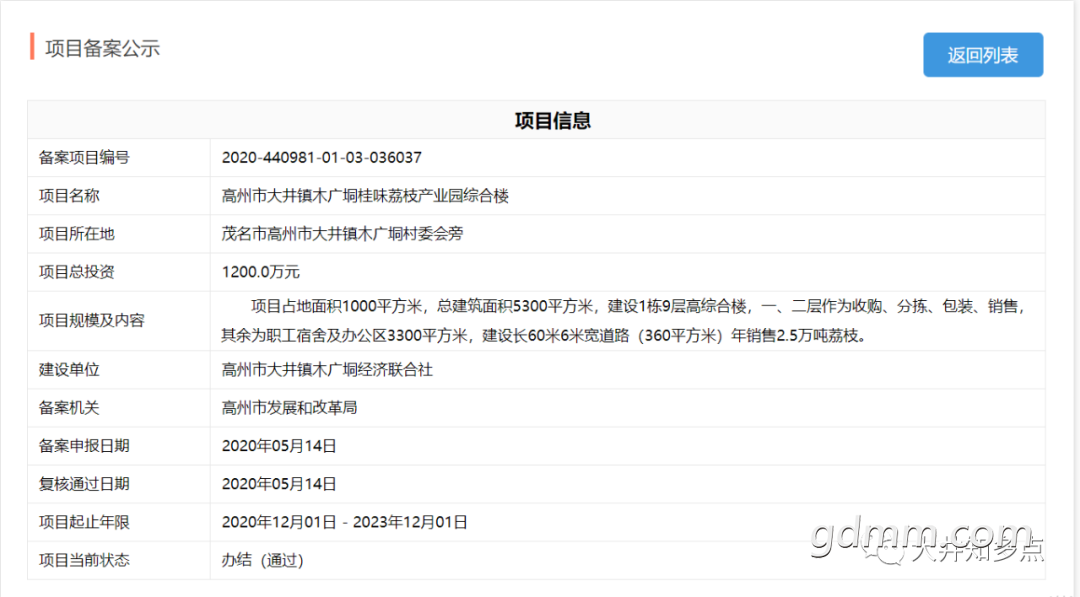Image resolution: width=1080 pixels, height=597 pixels.
Task: Select authority 高州市发展和改革局
Action: (289, 408)
